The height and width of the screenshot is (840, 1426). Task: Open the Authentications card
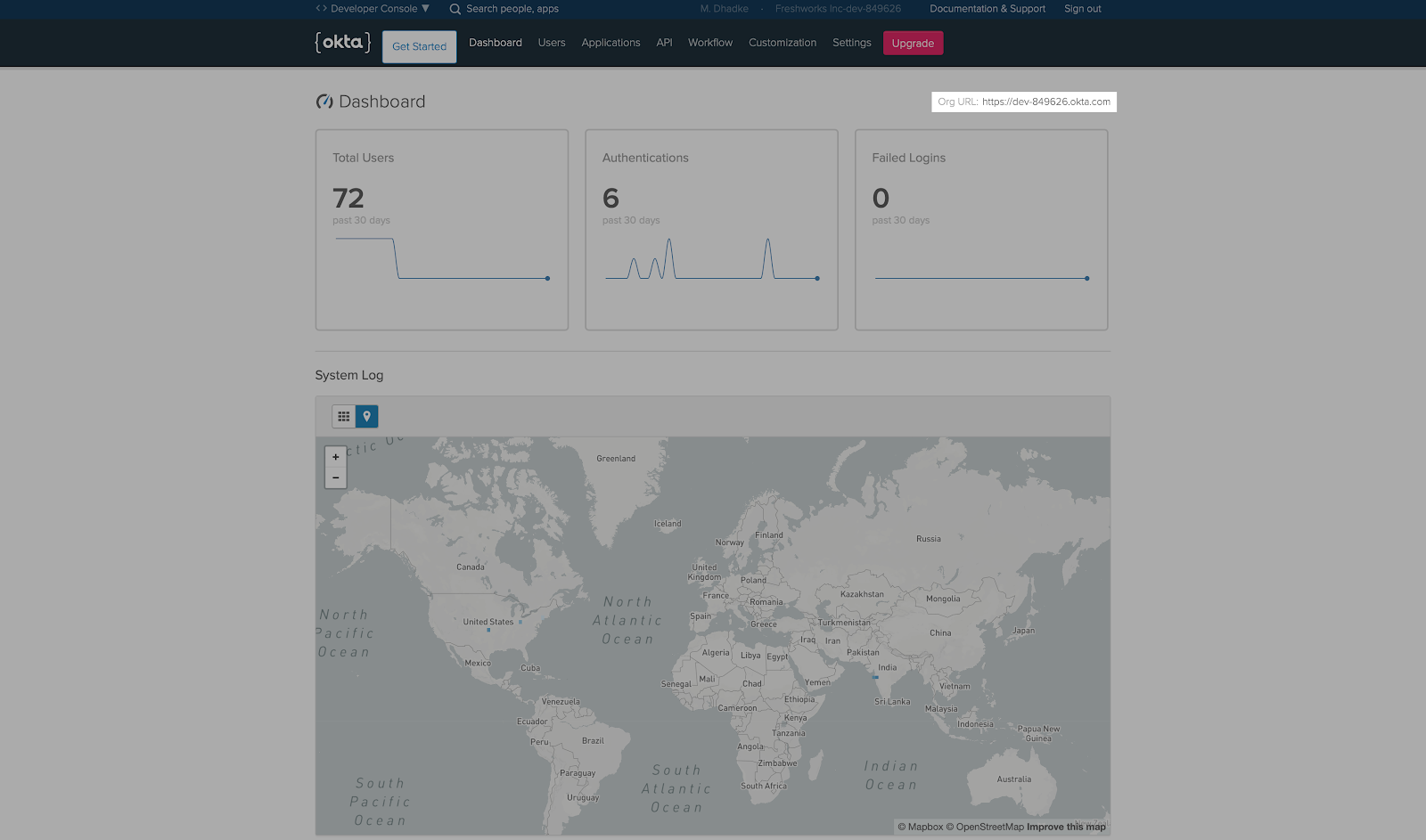click(711, 230)
